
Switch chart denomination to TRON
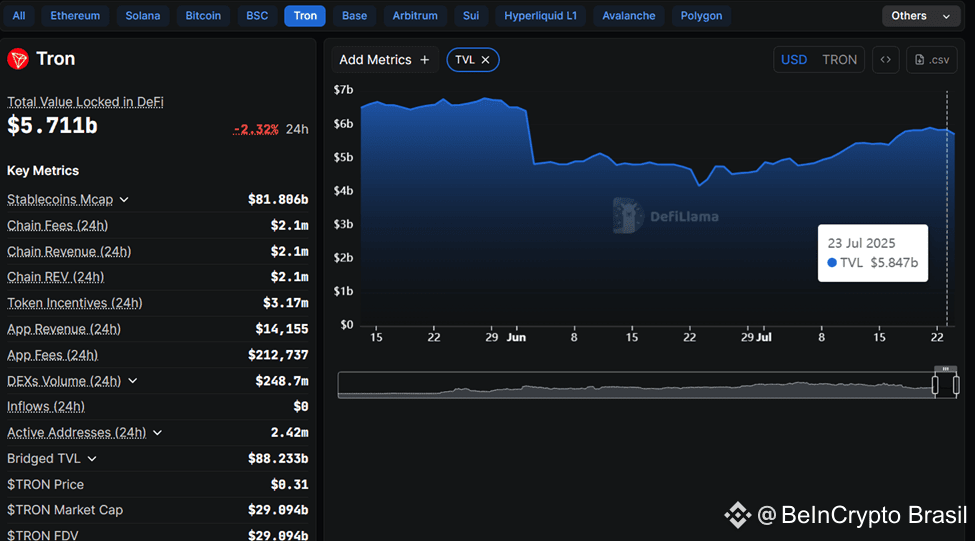[x=839, y=60]
